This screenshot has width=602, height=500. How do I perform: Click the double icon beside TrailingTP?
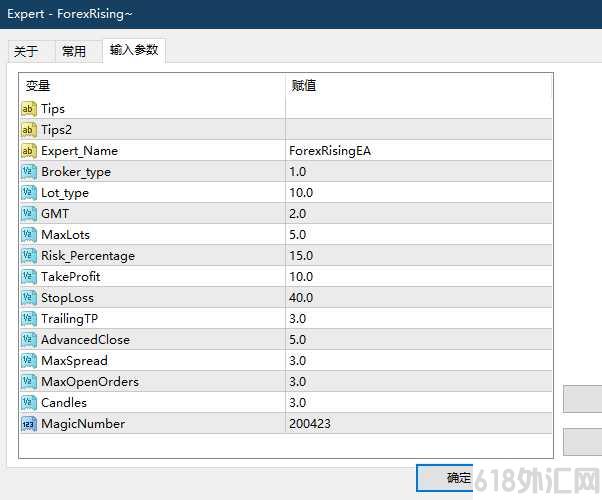(x=29, y=319)
